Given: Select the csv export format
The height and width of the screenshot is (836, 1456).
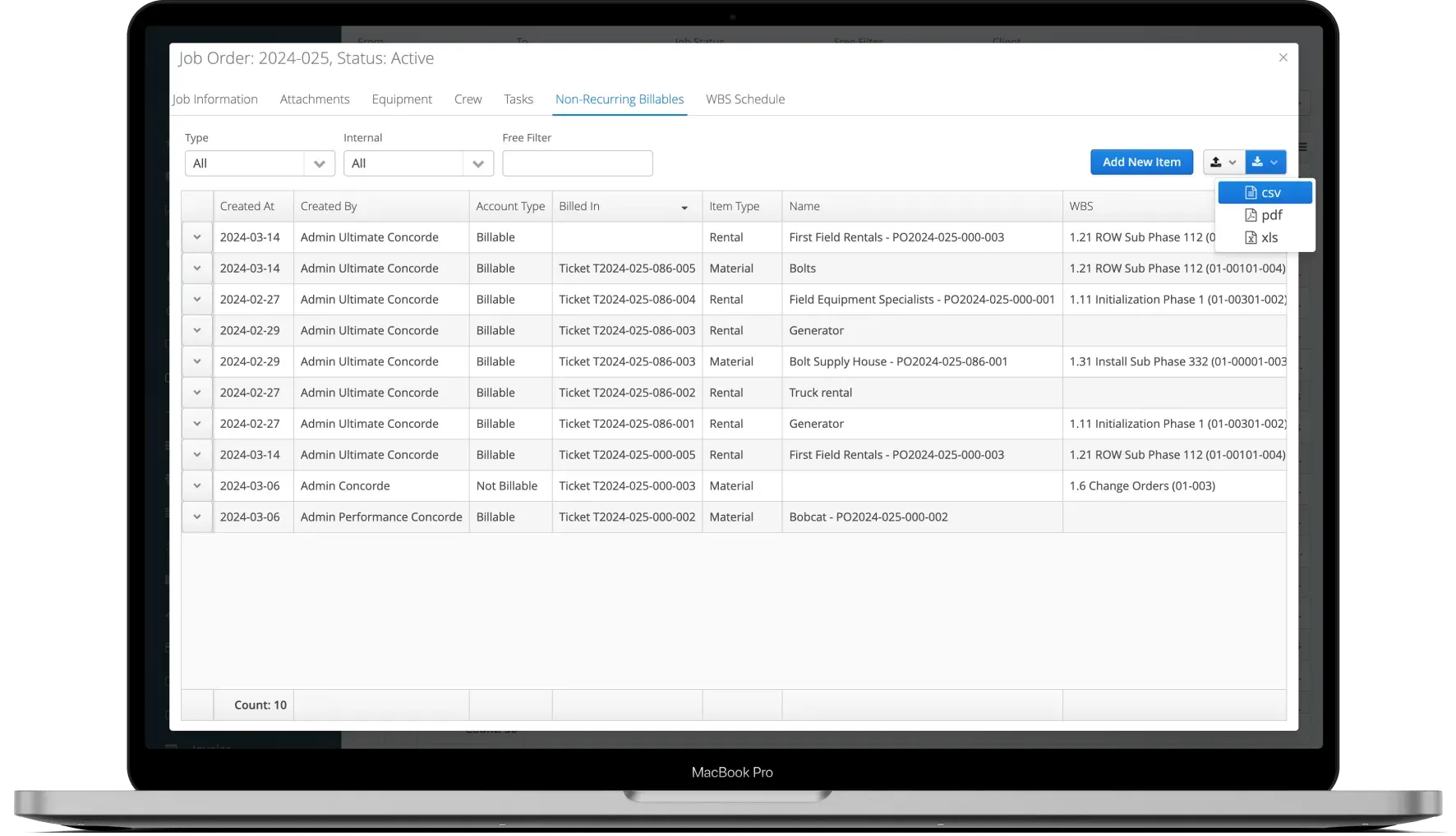Looking at the screenshot, I should pos(1265,191).
